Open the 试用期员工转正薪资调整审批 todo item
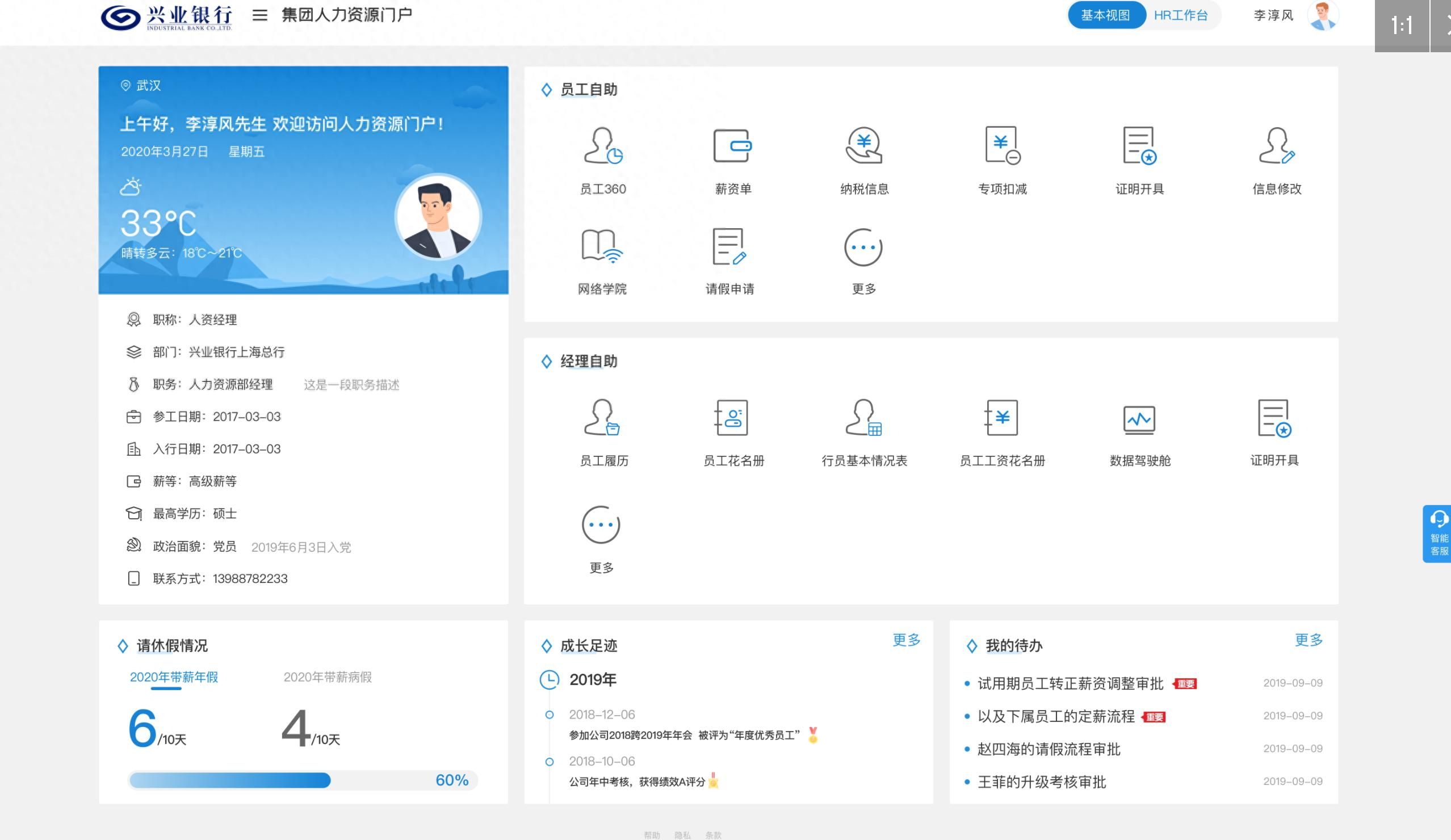This screenshot has height=840, width=1451. click(1070, 683)
